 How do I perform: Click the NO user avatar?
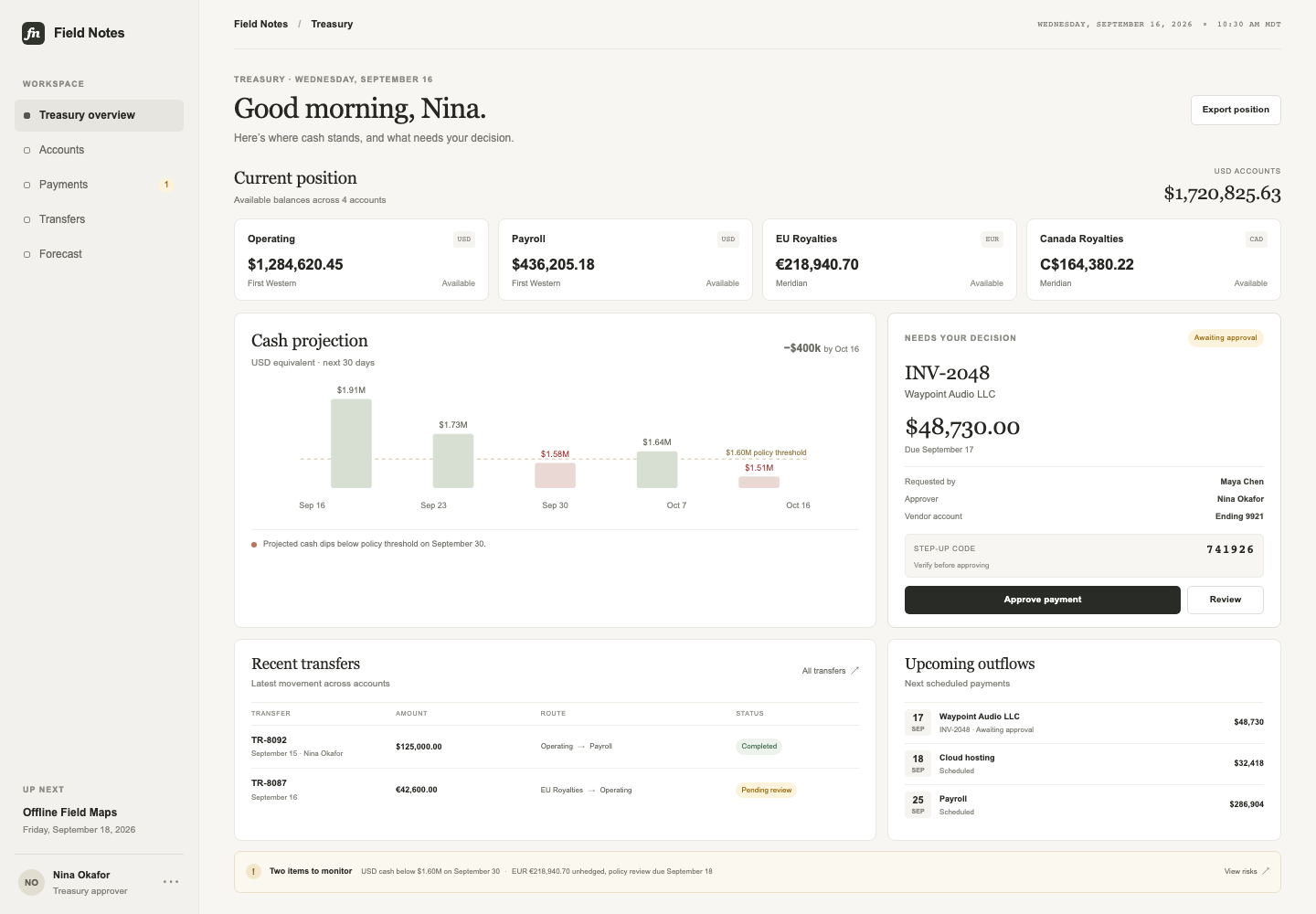click(32, 882)
